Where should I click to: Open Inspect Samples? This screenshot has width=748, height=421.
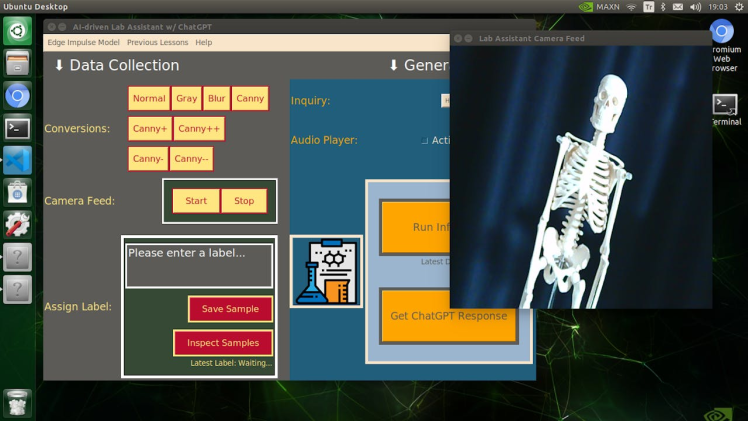[223, 343]
